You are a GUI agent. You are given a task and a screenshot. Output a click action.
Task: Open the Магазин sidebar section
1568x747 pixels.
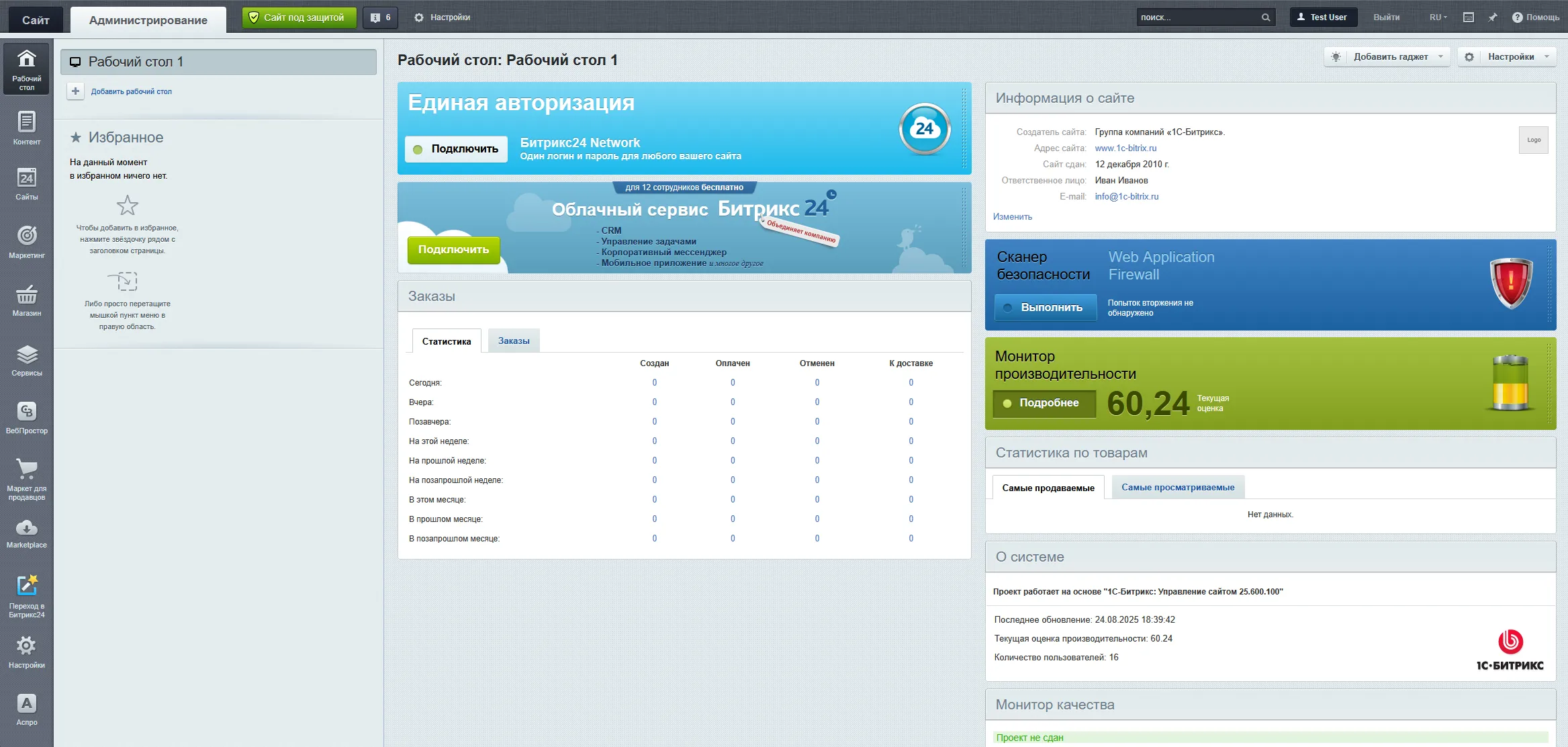26,300
